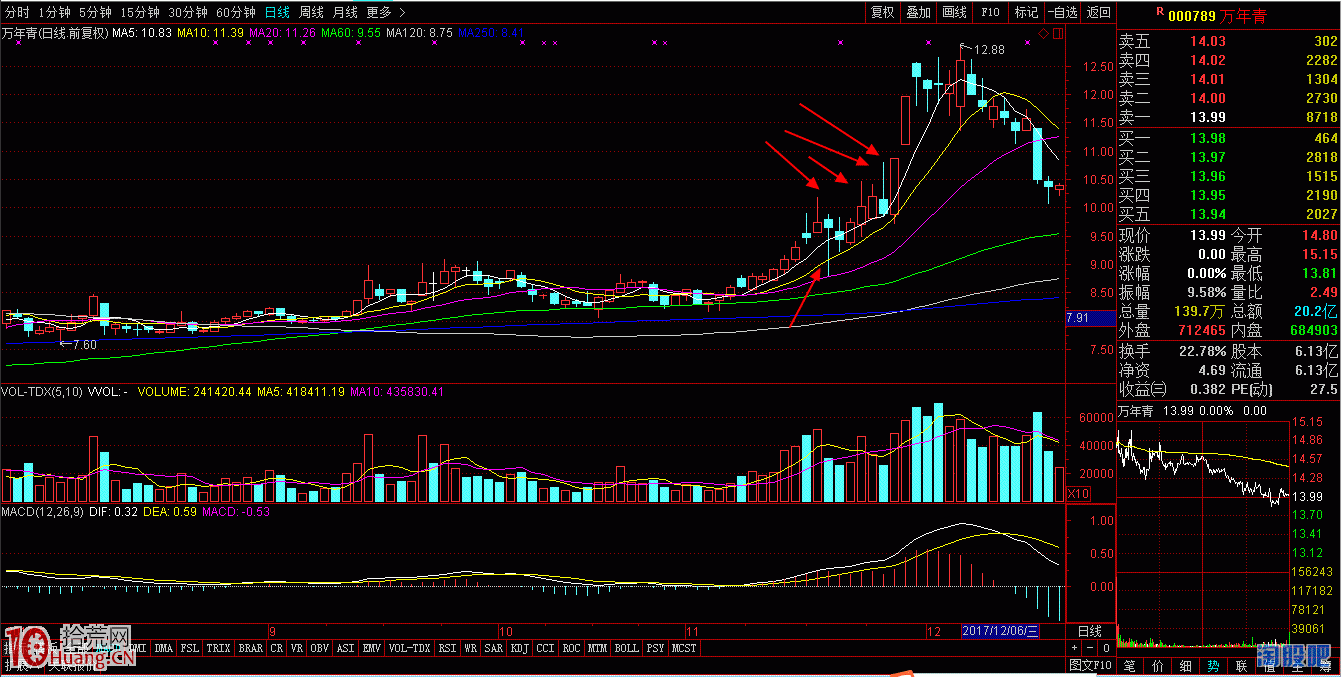1342x677 pixels.
Task: Click stock code 000789
Action: click(1192, 15)
